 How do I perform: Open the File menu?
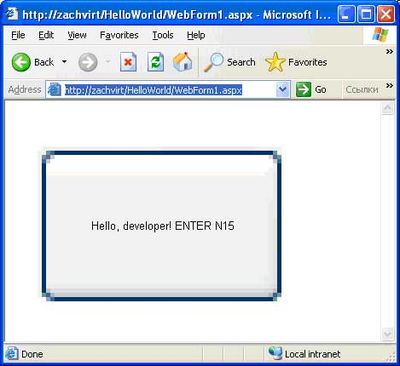pos(18,35)
